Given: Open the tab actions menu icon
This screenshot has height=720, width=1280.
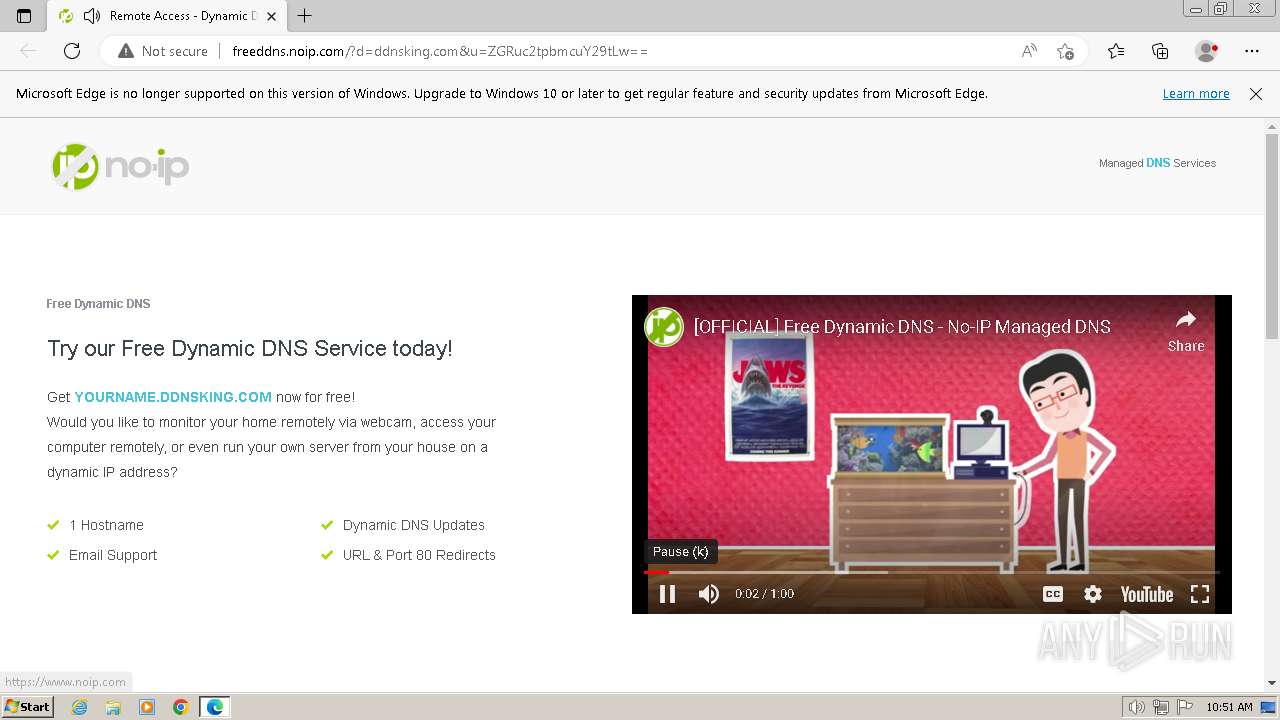Looking at the screenshot, I should point(24,16).
